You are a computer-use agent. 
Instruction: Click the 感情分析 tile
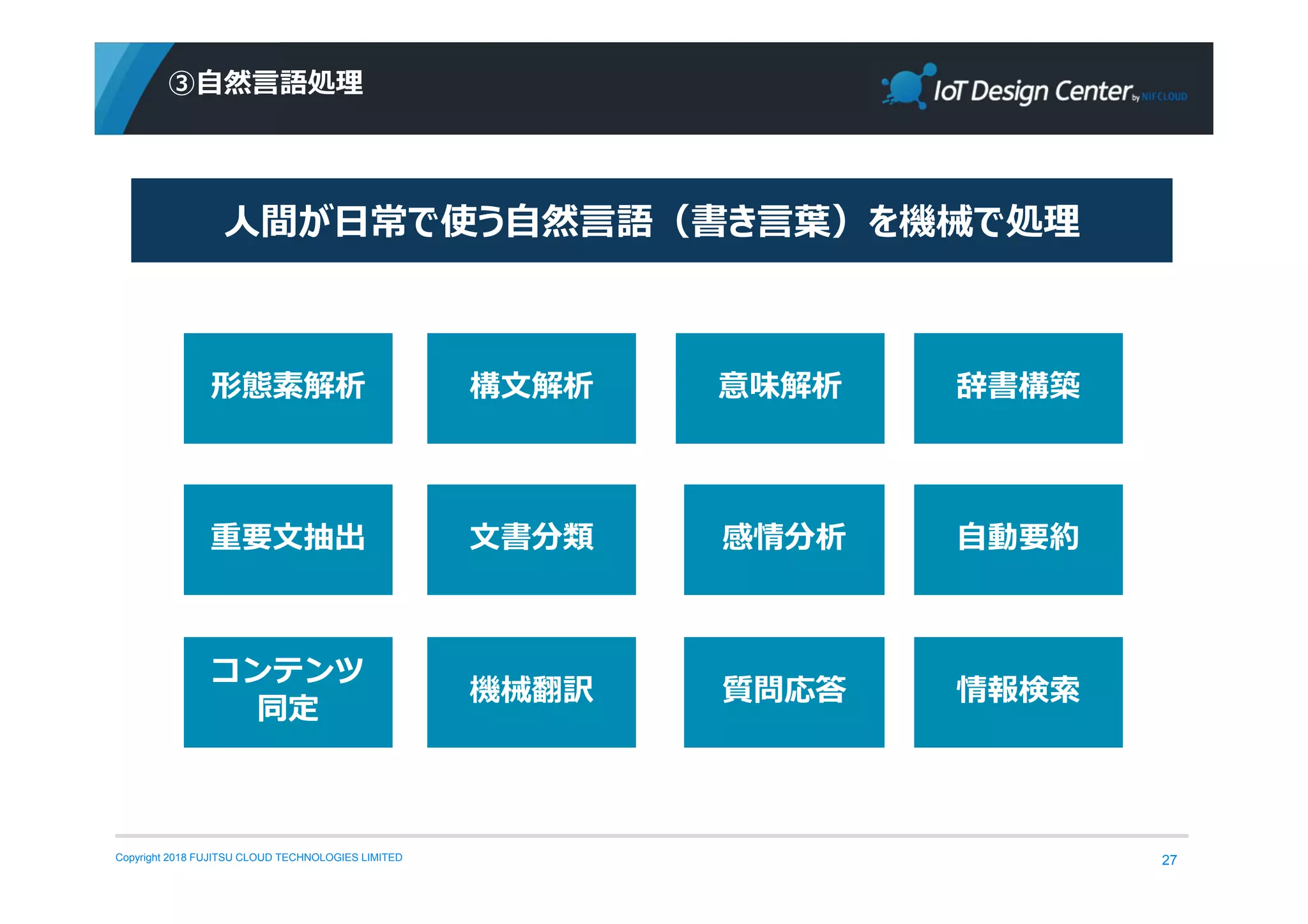(x=784, y=540)
